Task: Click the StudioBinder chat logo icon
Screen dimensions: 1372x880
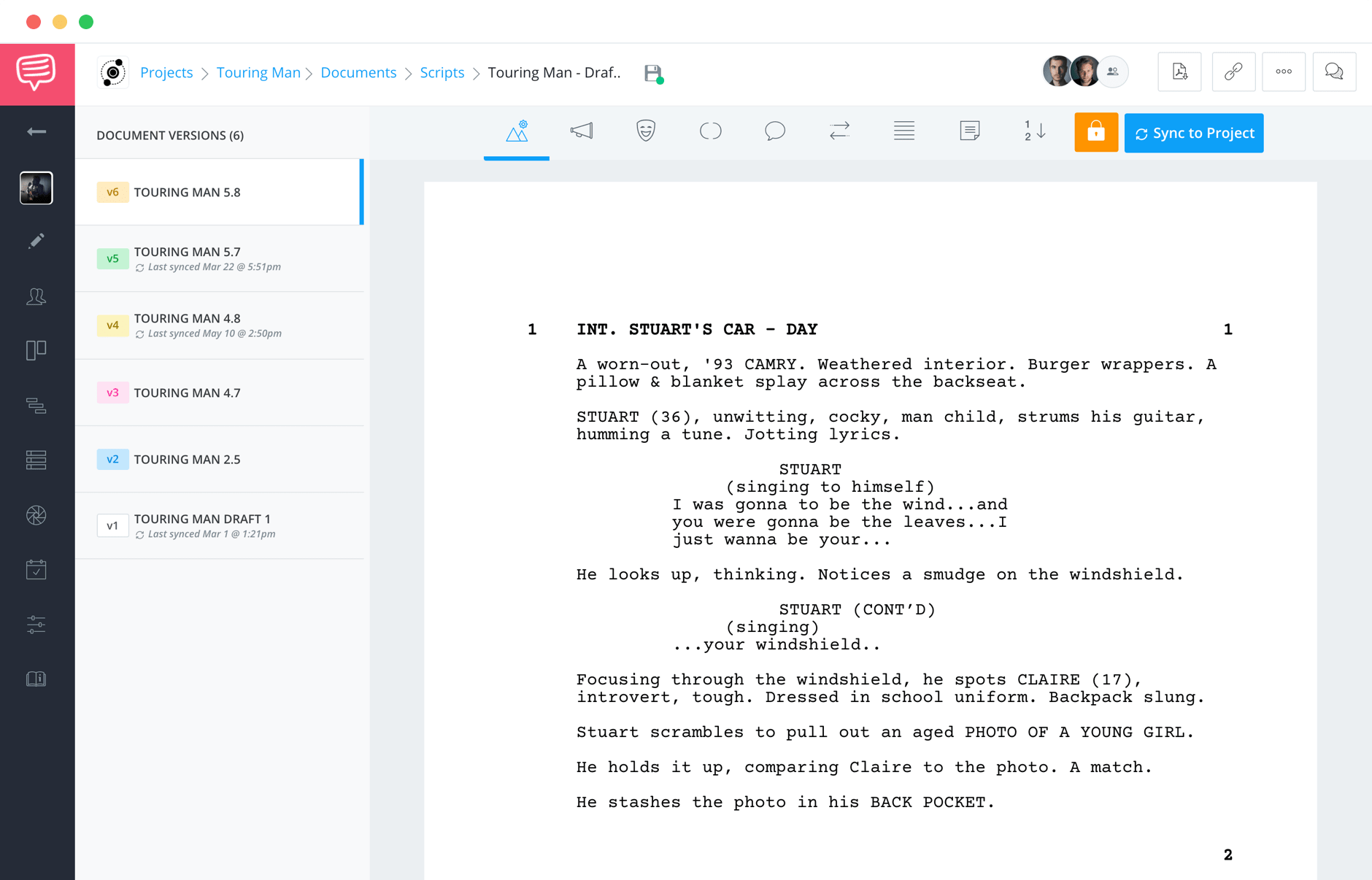Action: 36,73
